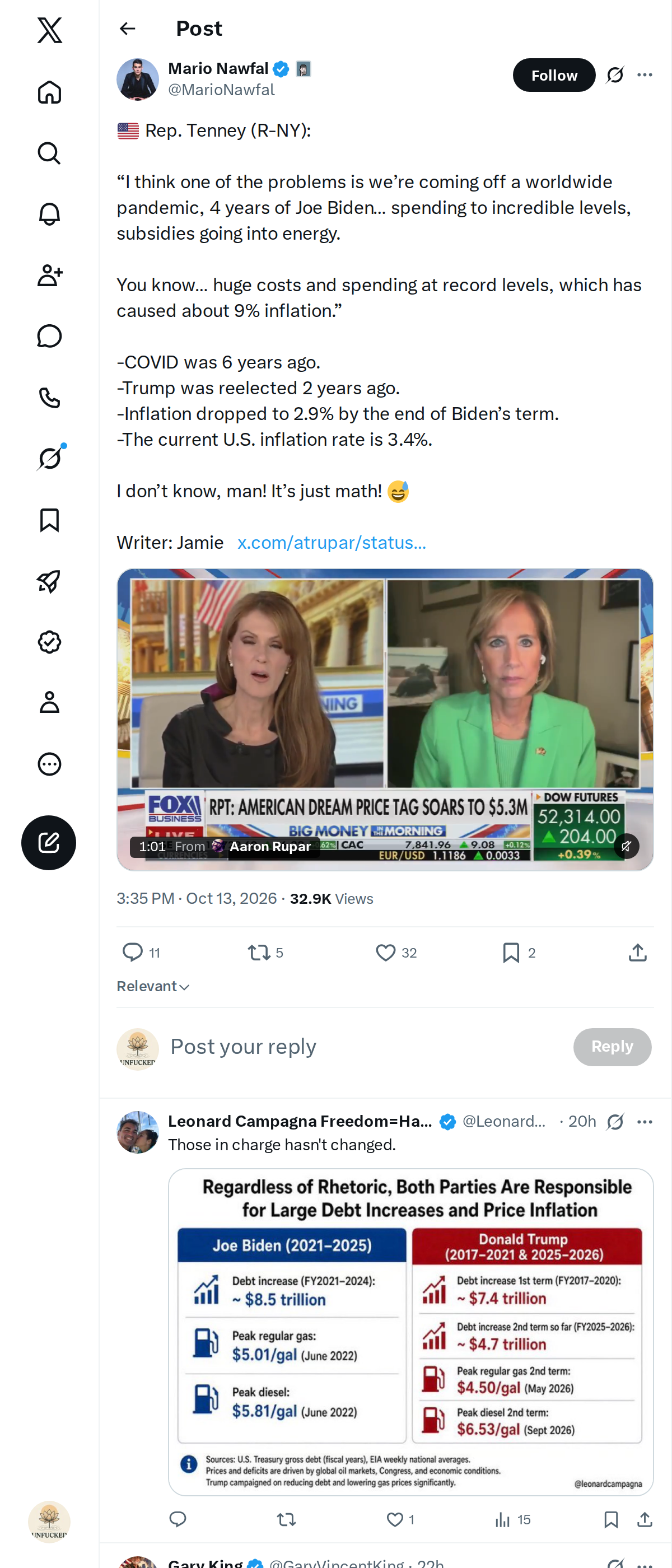Click the compose new post button
The image size is (672, 1568).
[49, 842]
